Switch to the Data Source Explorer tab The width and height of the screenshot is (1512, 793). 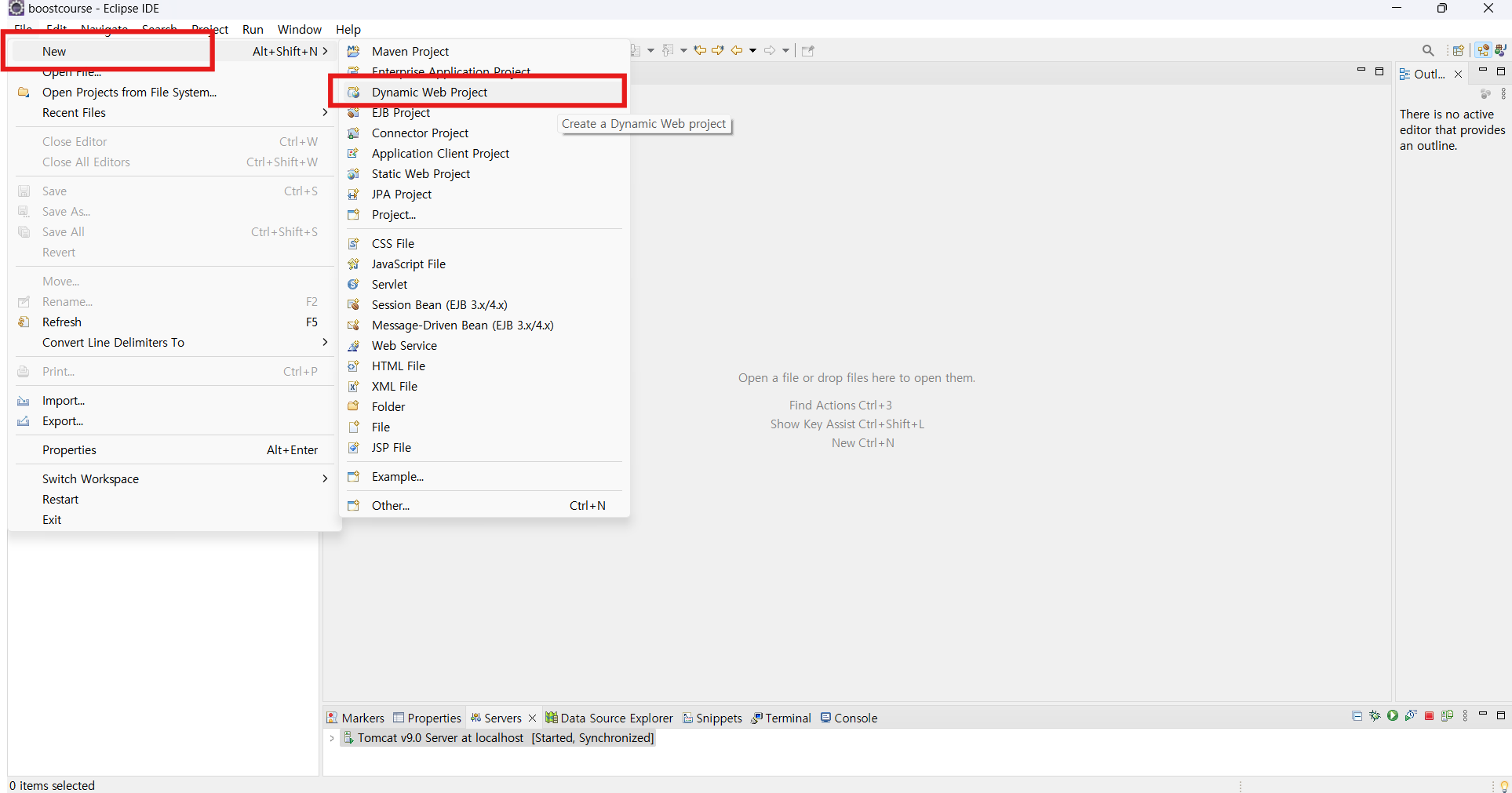click(x=610, y=718)
